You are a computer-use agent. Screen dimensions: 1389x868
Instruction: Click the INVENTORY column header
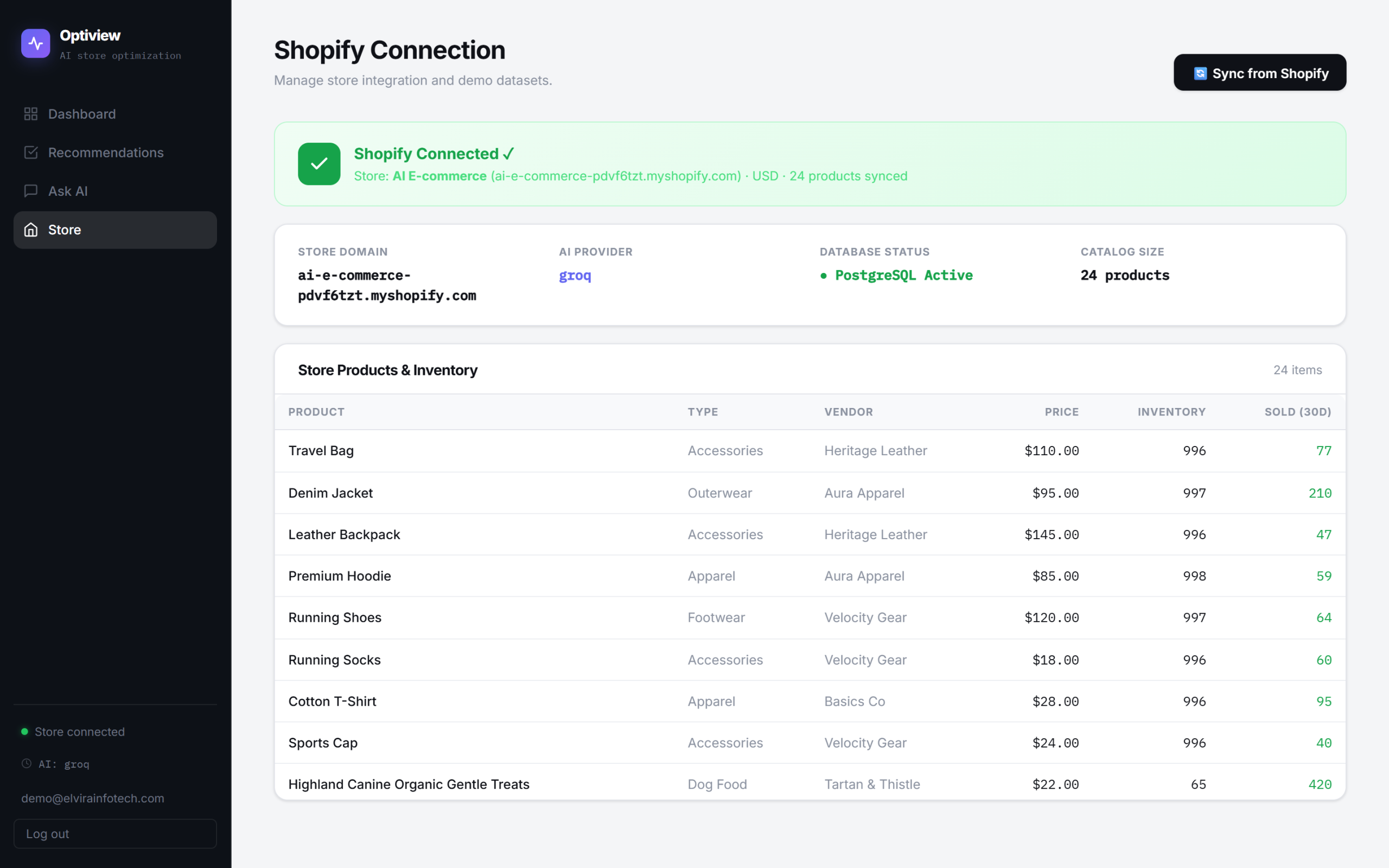(1171, 412)
